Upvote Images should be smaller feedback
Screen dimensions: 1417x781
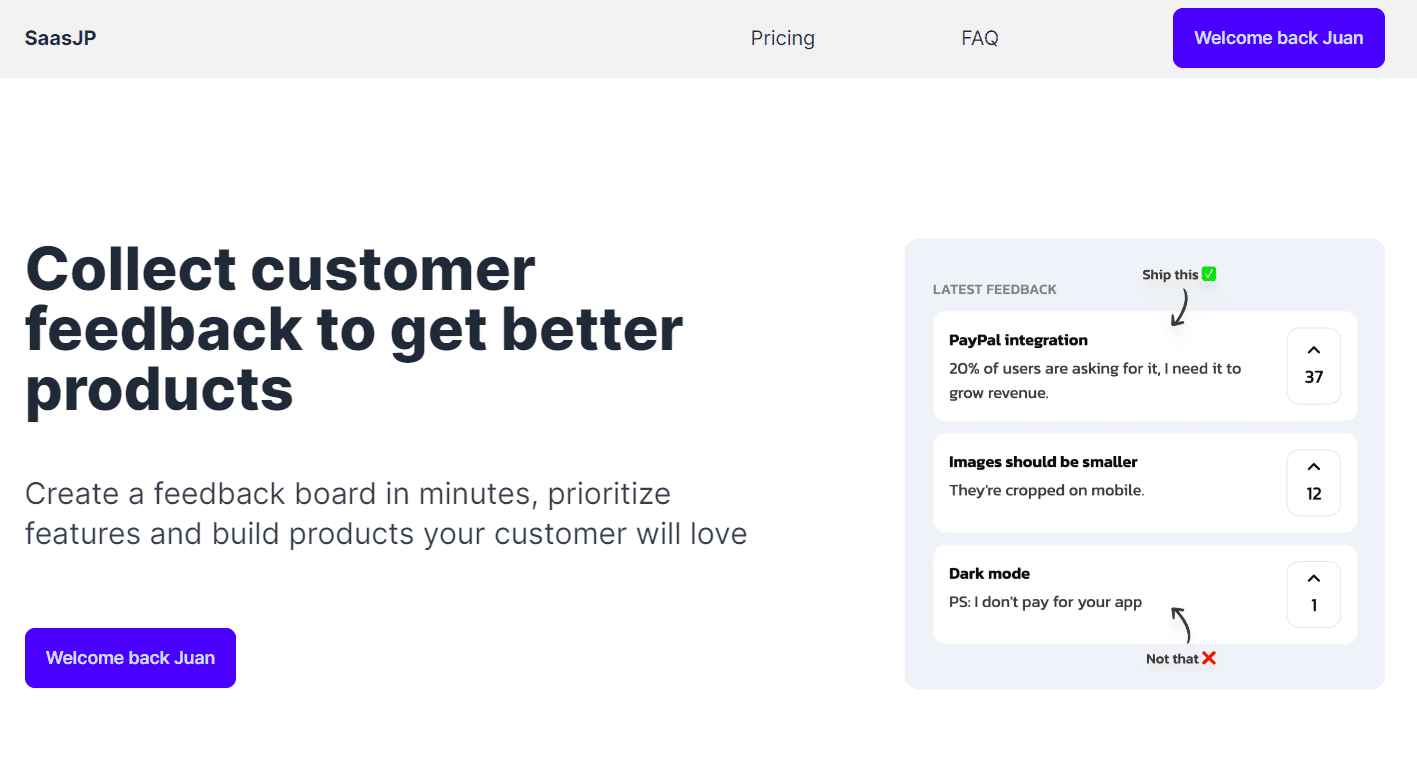point(1313,482)
